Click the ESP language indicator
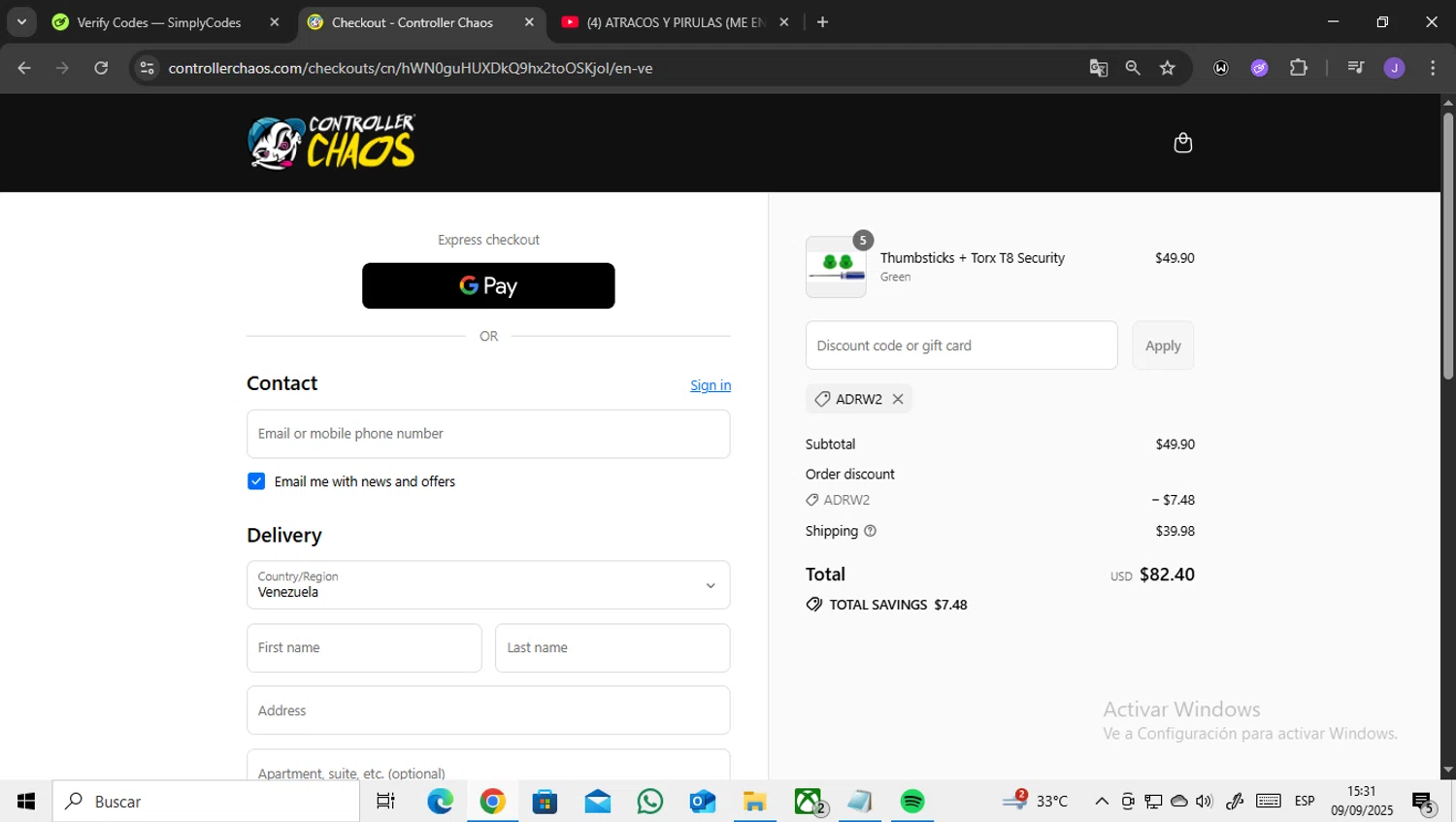The width and height of the screenshot is (1456, 822). point(1305,802)
